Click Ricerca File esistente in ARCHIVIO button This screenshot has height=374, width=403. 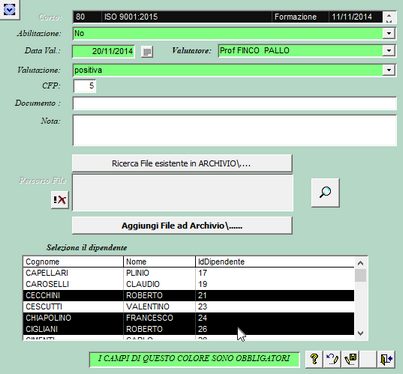[182, 163]
